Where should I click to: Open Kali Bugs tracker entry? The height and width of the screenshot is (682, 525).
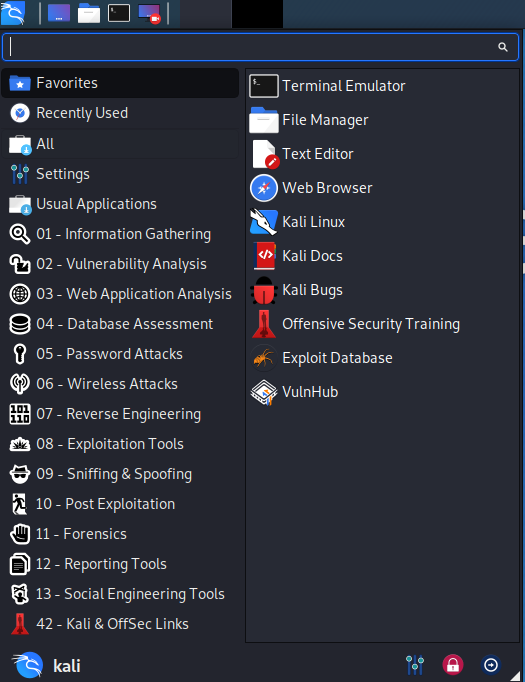(382, 290)
